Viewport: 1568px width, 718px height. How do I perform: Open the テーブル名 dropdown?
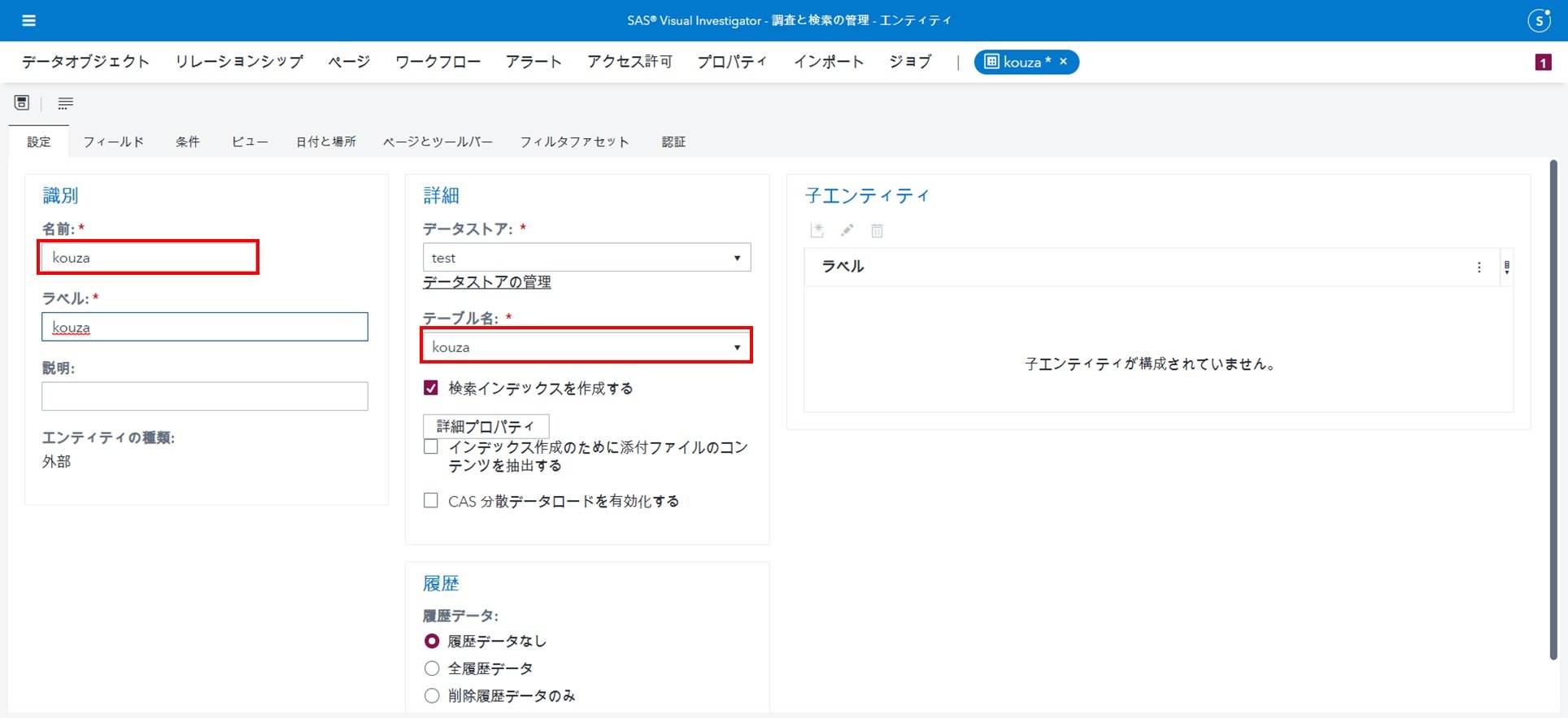(586, 346)
